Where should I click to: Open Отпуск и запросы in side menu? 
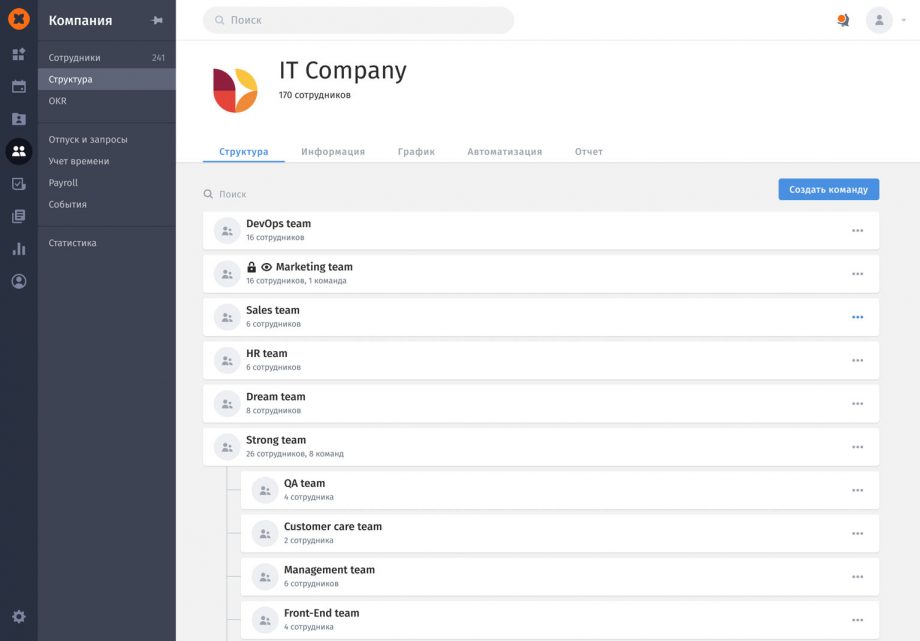coord(88,140)
